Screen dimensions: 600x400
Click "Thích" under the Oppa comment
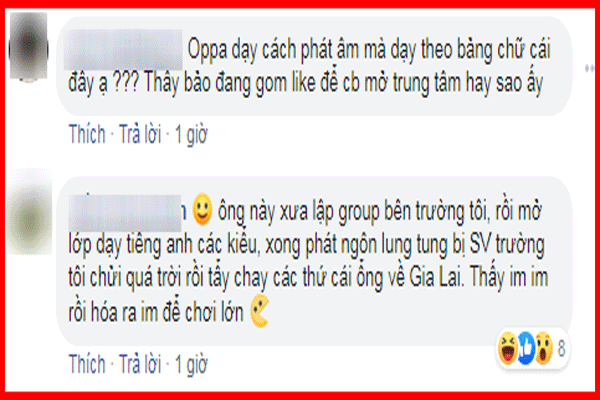[x=87, y=134]
